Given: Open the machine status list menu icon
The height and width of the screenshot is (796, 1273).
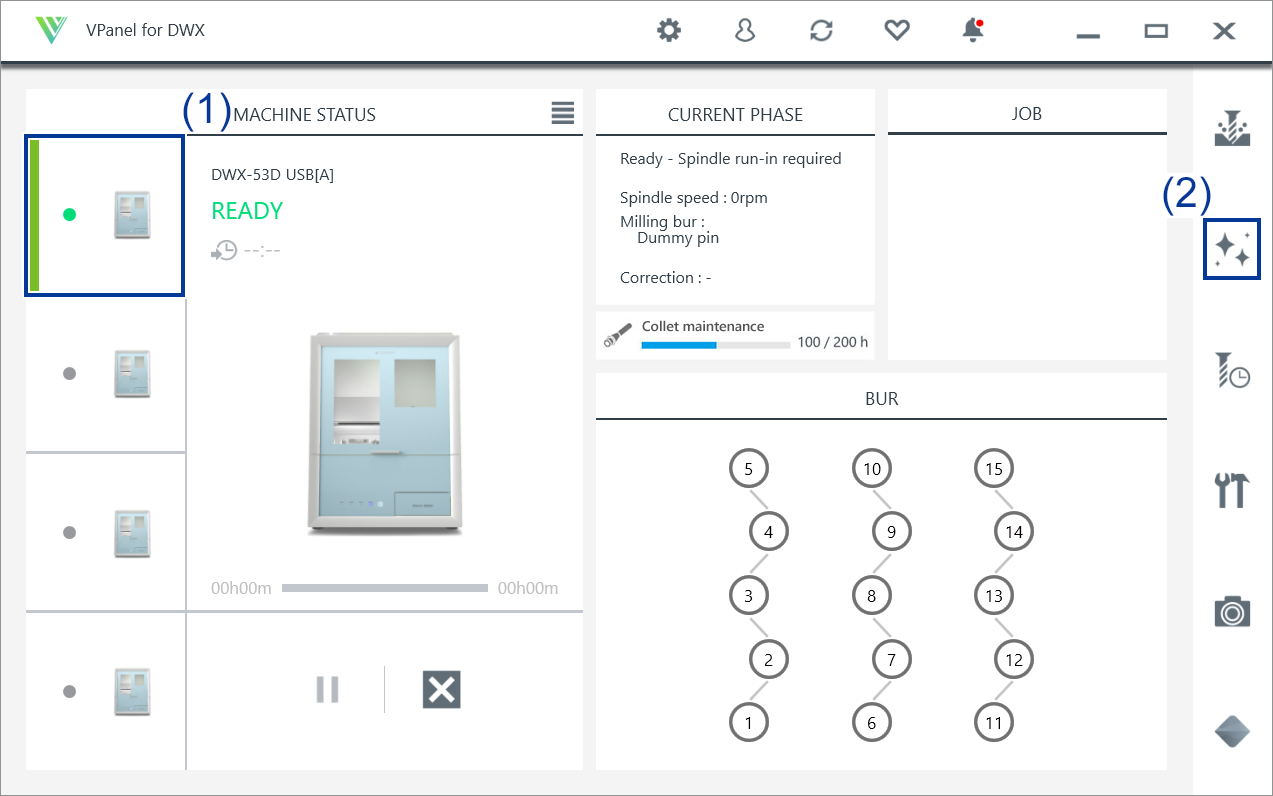Looking at the screenshot, I should point(563,113).
